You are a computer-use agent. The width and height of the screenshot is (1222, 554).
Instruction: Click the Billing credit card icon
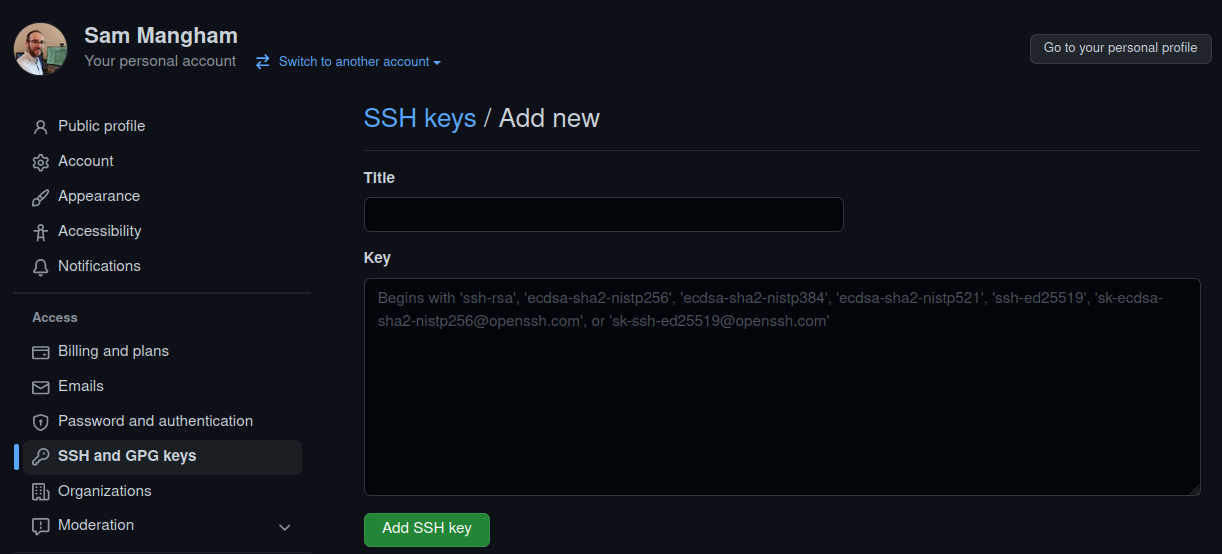pyautogui.click(x=41, y=352)
